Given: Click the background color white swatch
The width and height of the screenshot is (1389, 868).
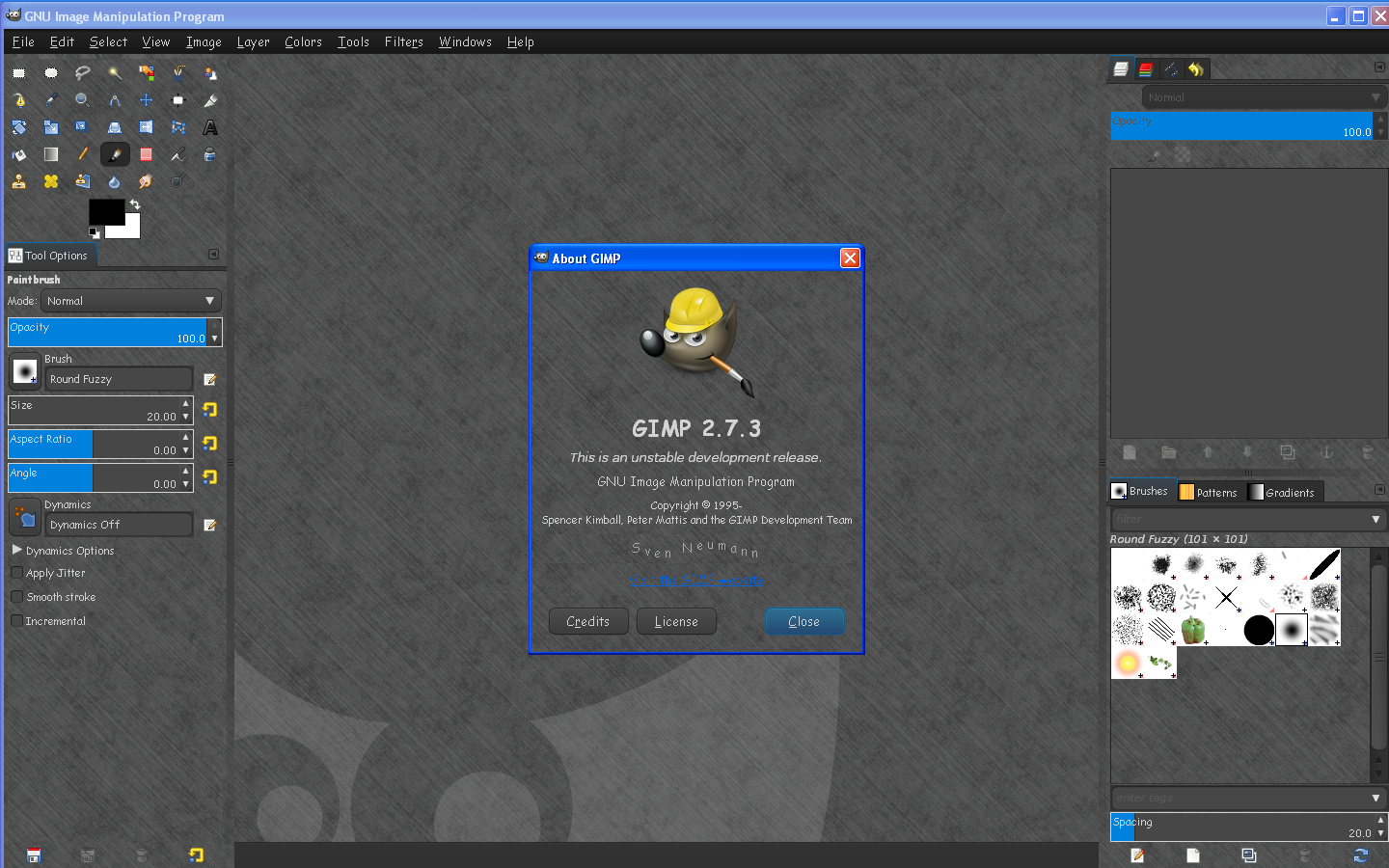Looking at the screenshot, I should 130,230.
